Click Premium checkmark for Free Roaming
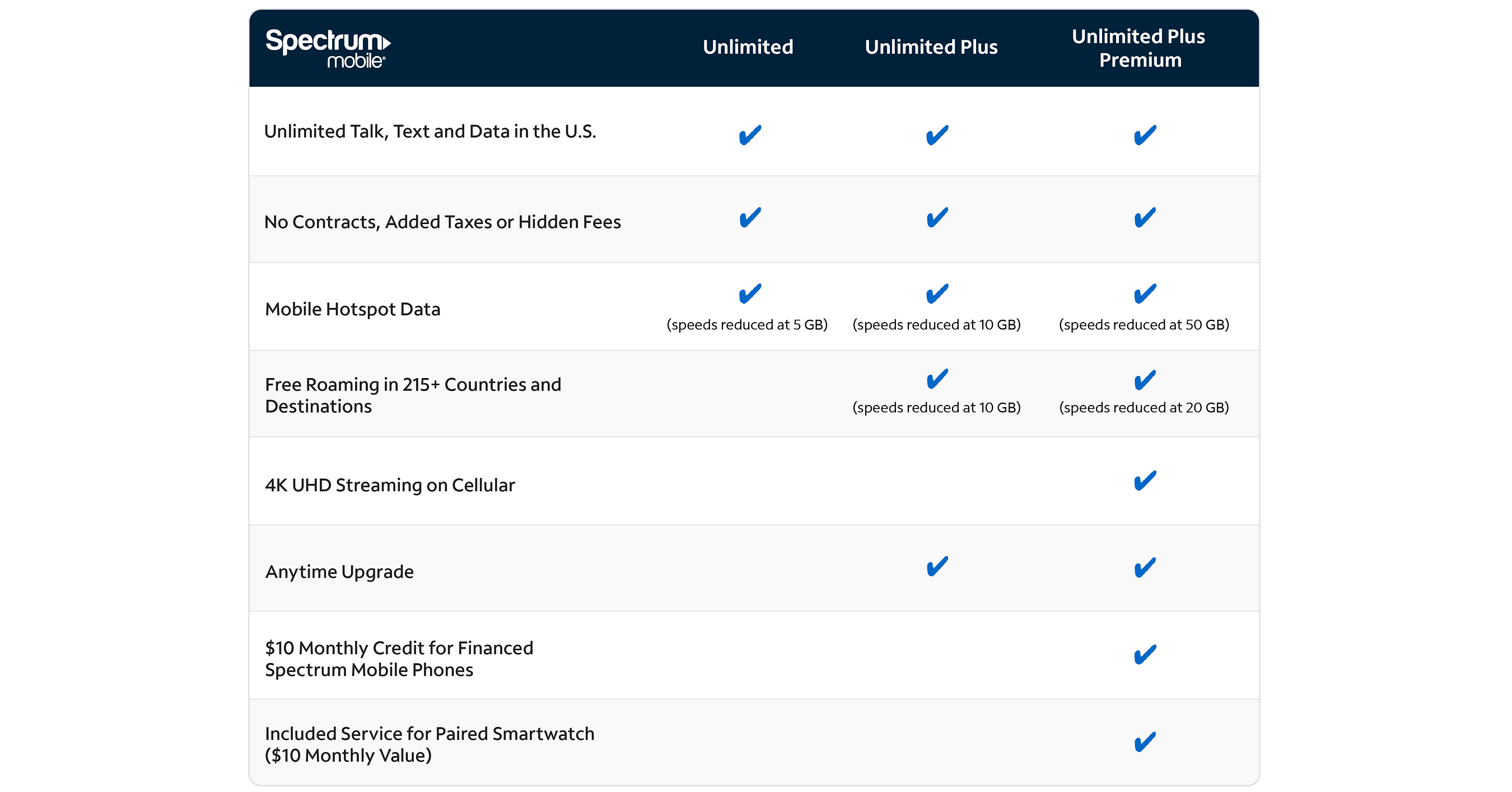Screen dimensions: 1512x792 click(1145, 380)
